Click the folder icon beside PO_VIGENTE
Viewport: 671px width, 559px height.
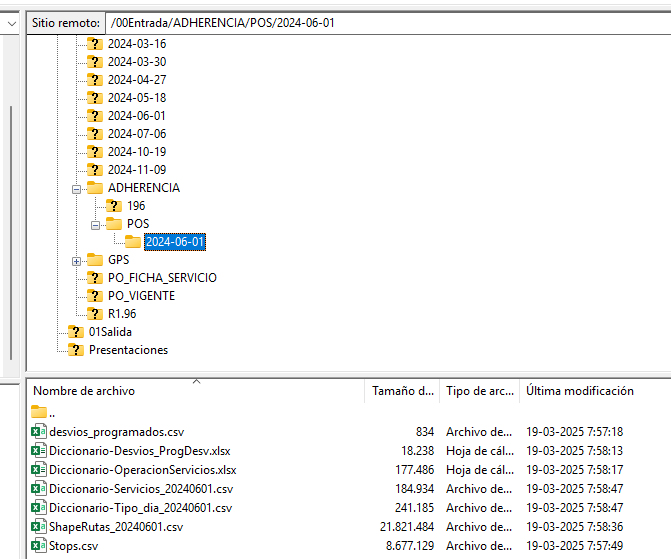coord(95,296)
